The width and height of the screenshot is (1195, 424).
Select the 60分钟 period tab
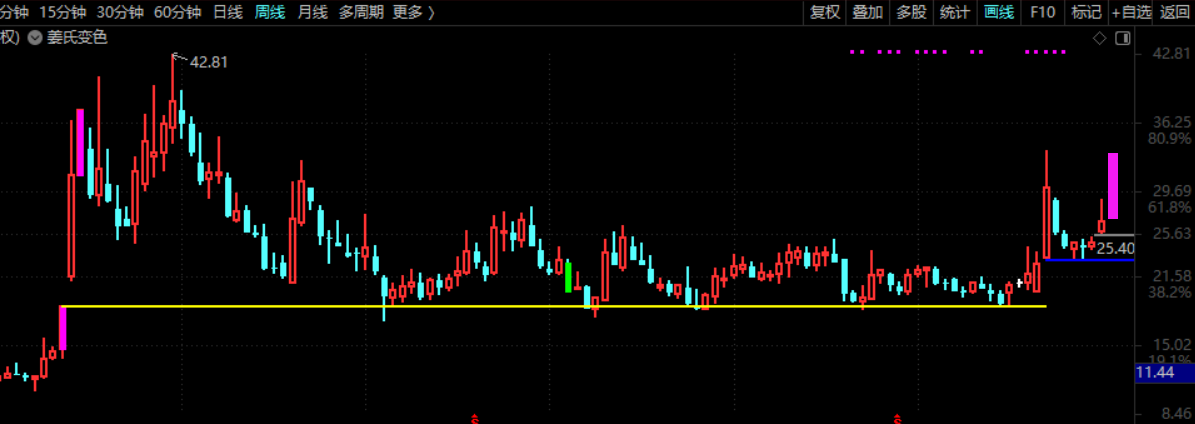178,11
